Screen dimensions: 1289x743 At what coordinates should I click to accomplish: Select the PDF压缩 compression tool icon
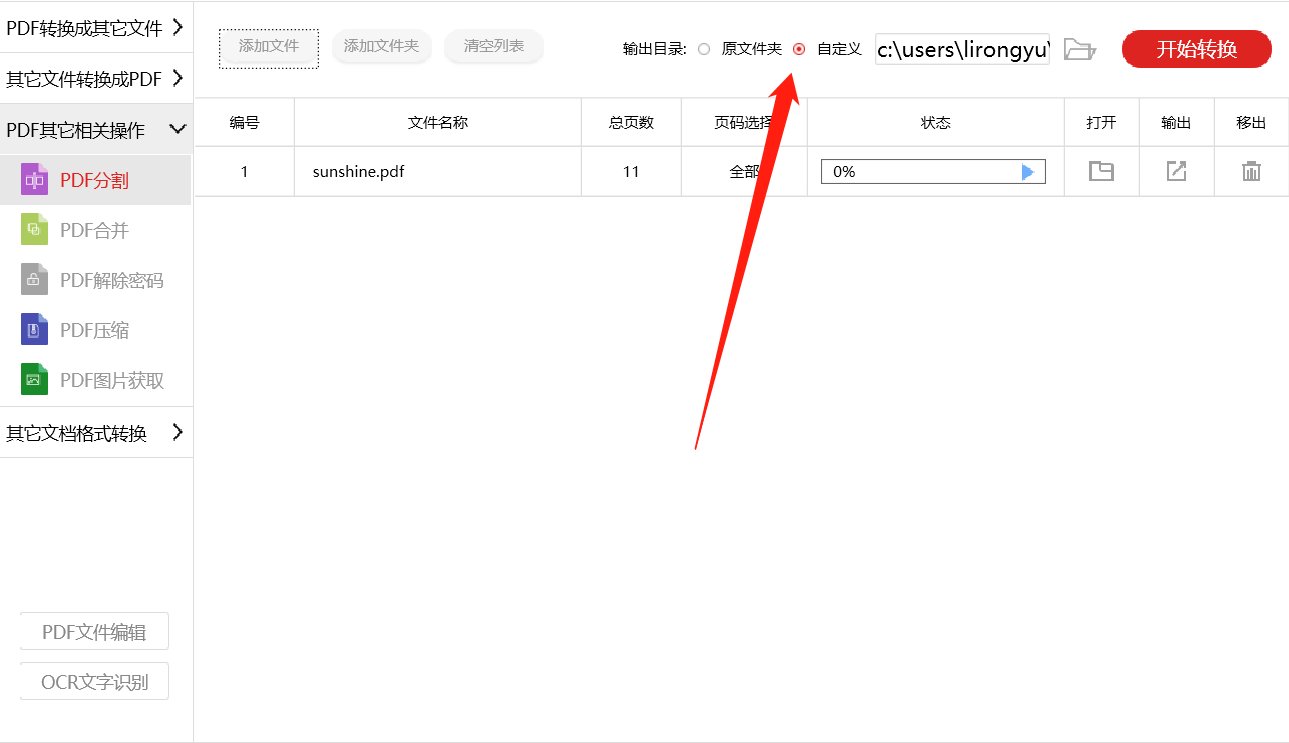[32, 329]
